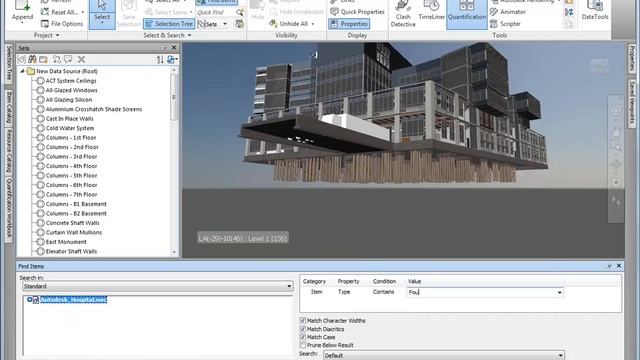Click the Save Search binoculars icon

pyautogui.click(x=32, y=60)
